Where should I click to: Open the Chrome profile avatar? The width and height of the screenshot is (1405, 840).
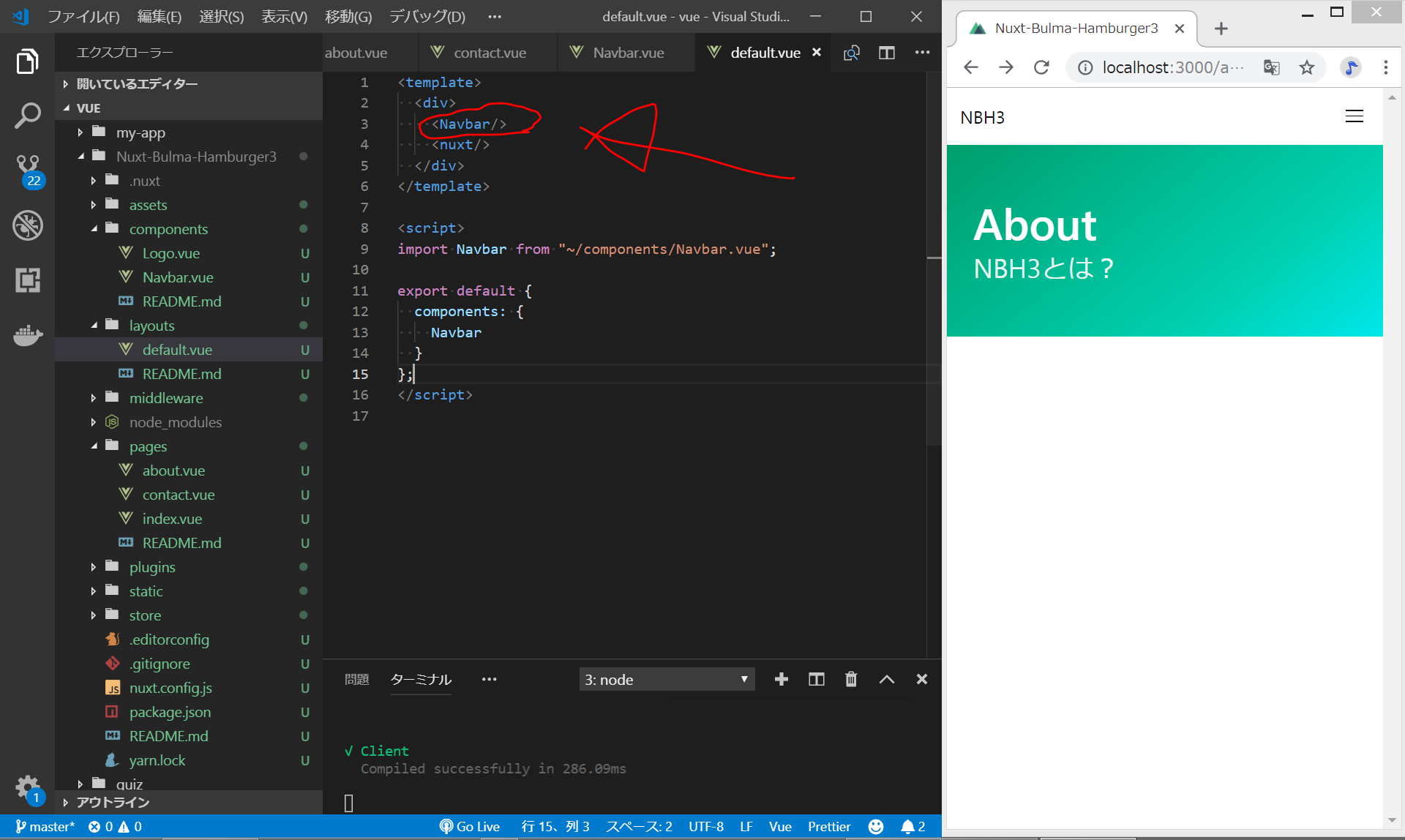tap(1351, 67)
